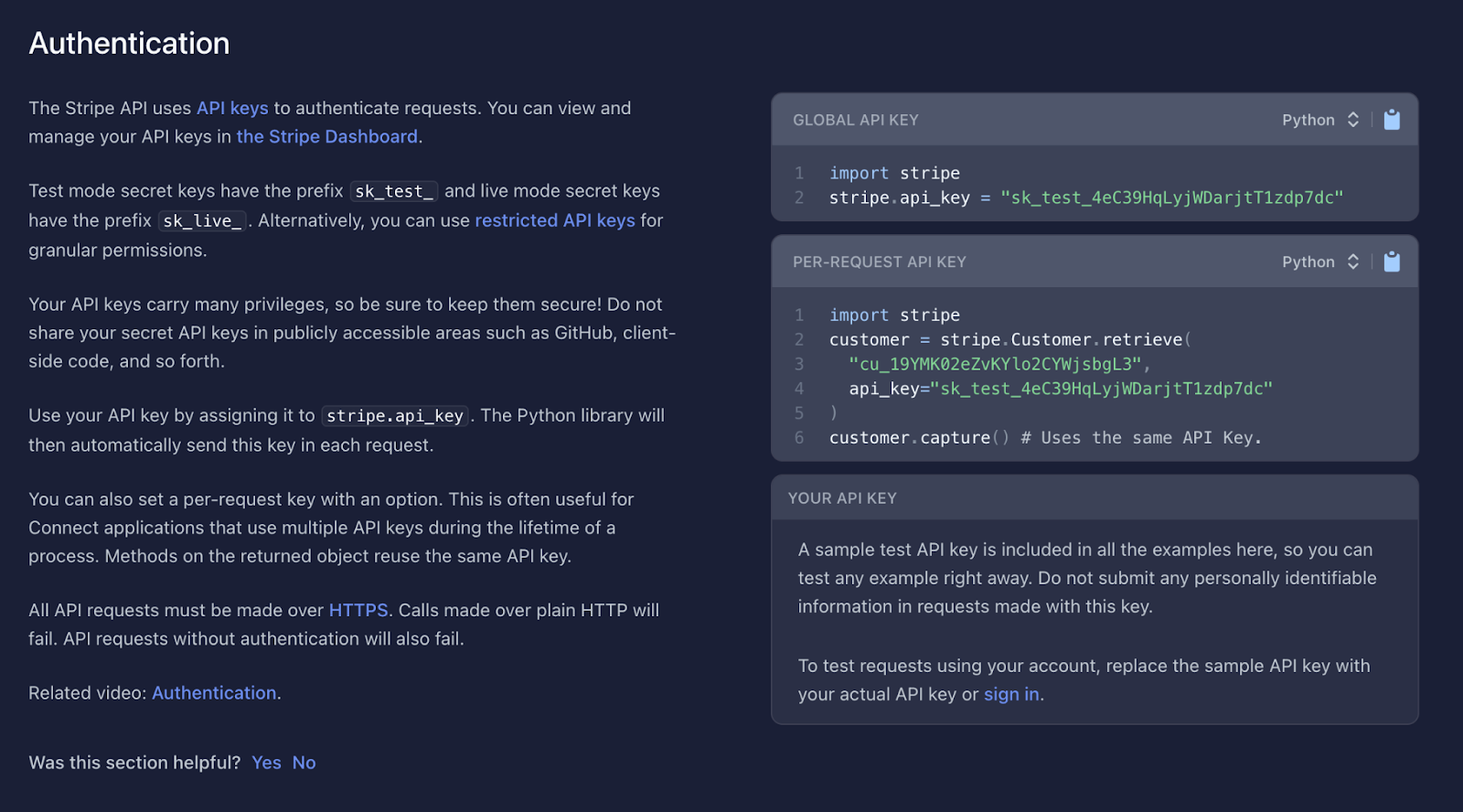Click the 'To test requests using your account' paragraph
This screenshot has height=812, width=1463.
click(x=1084, y=679)
